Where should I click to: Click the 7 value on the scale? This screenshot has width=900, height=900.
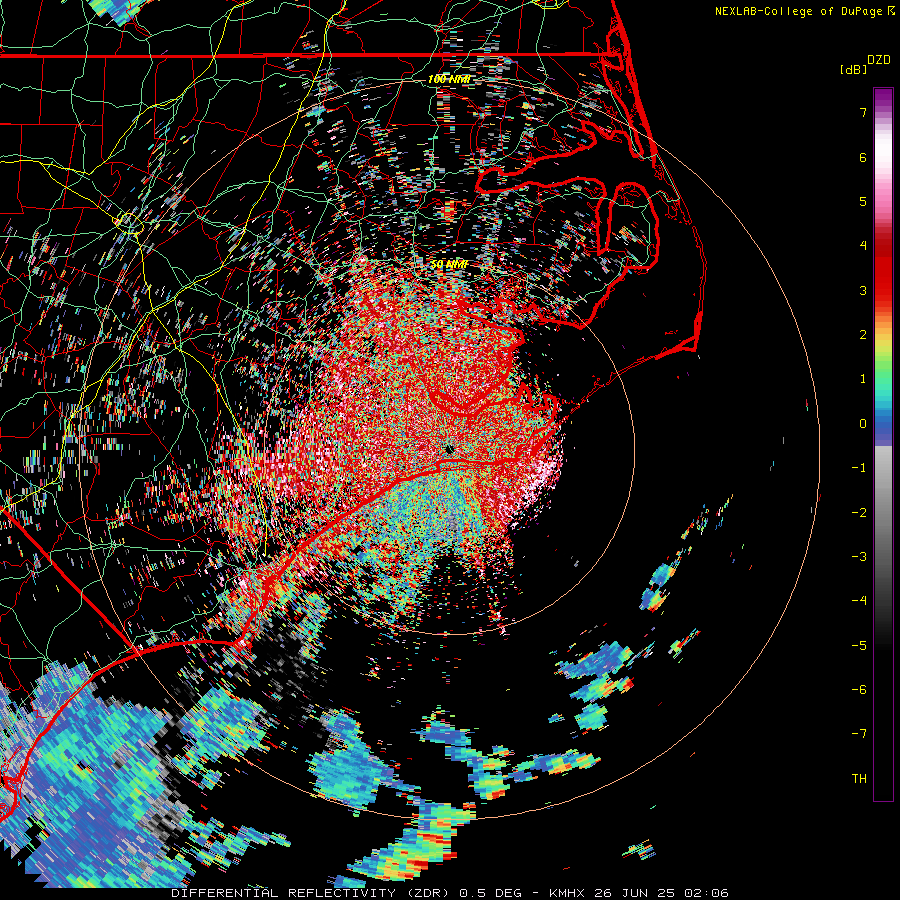click(863, 112)
